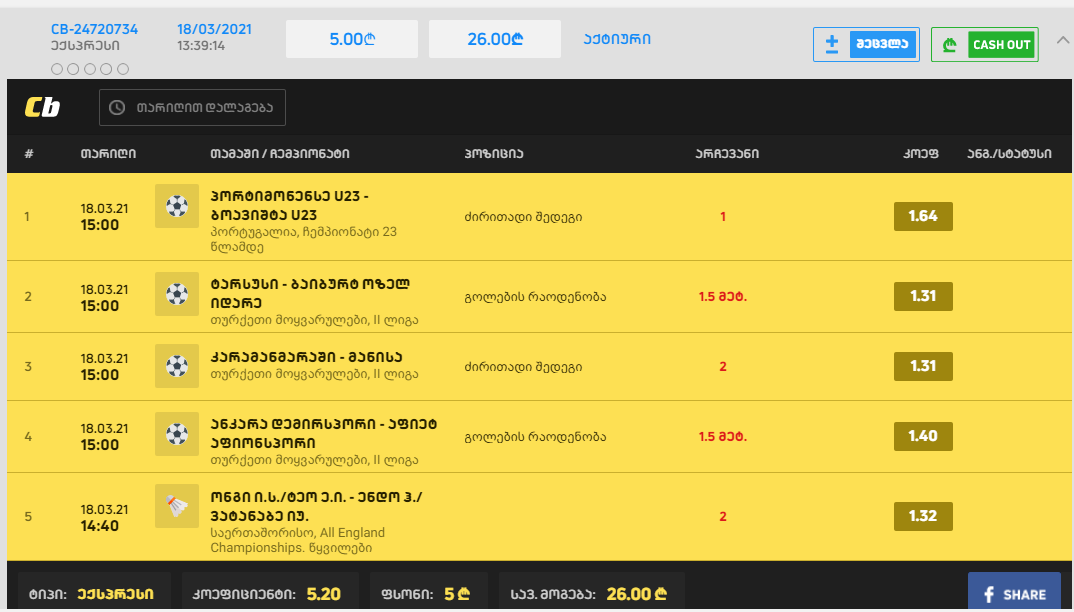Select the fifth rating circle under the bet ID
The image size is (1074, 612).
coord(123,69)
